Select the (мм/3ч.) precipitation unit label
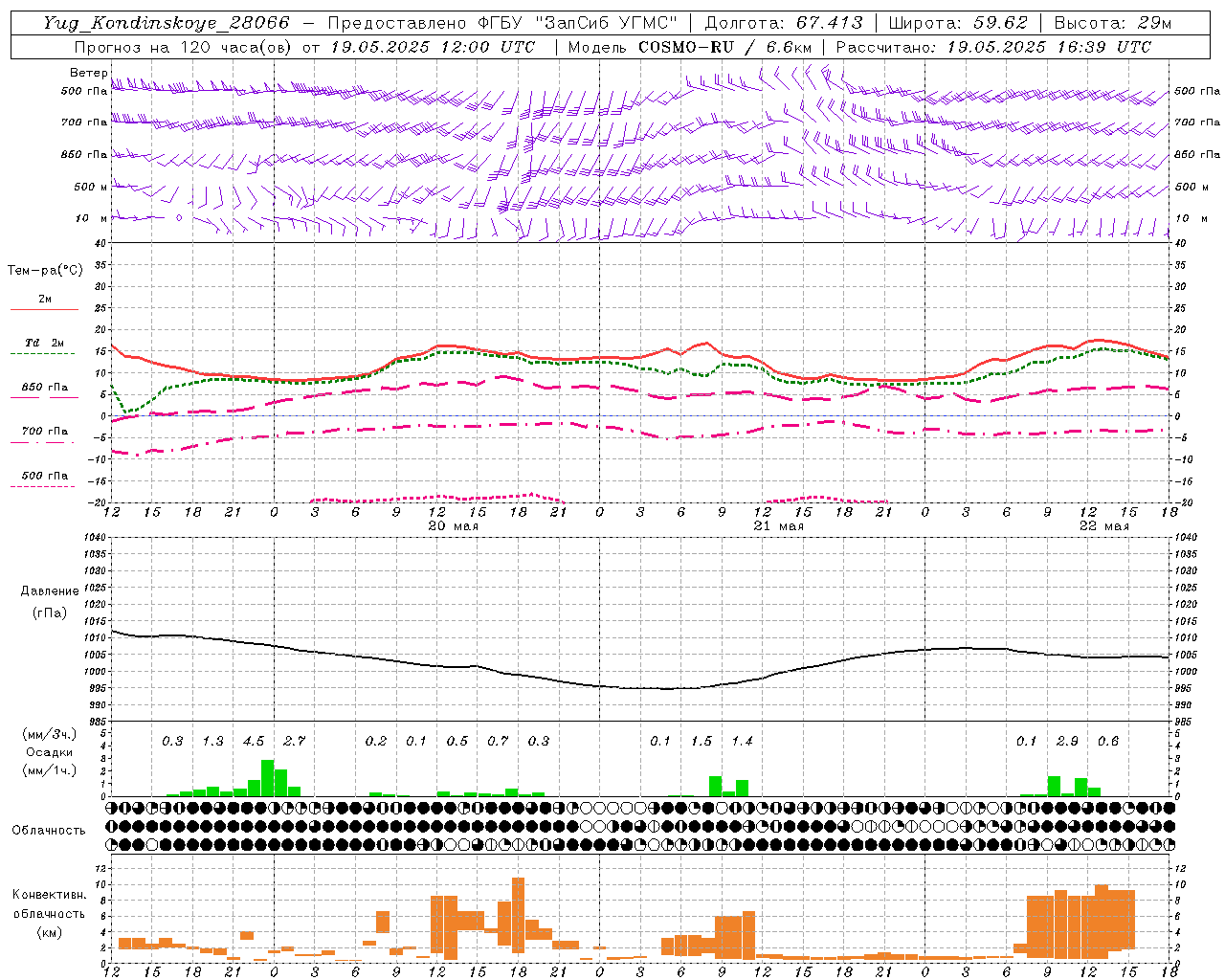The image size is (1225, 980). pyautogui.click(x=50, y=734)
